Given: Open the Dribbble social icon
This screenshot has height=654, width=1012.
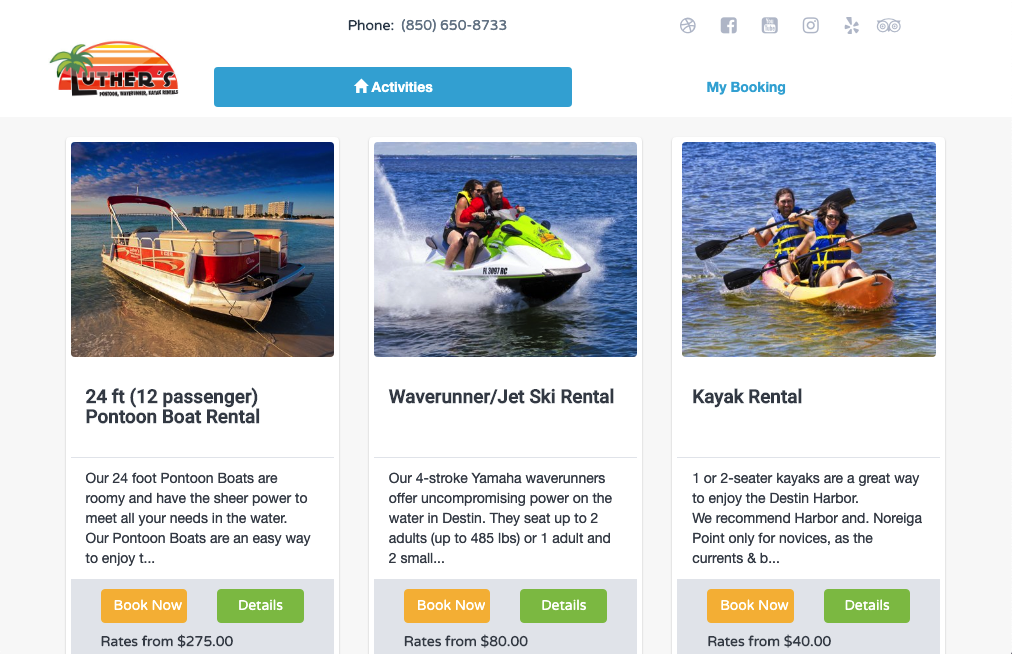Looking at the screenshot, I should click(x=687, y=26).
